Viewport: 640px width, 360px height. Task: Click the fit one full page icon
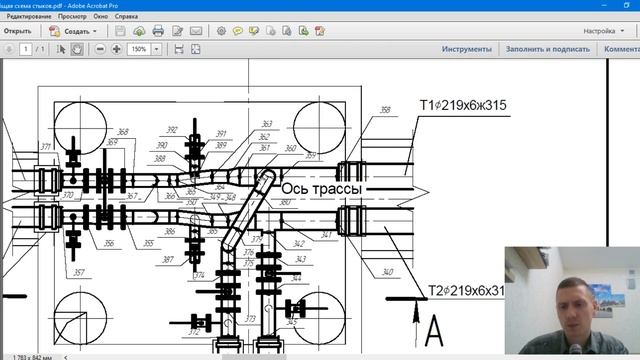(x=196, y=49)
